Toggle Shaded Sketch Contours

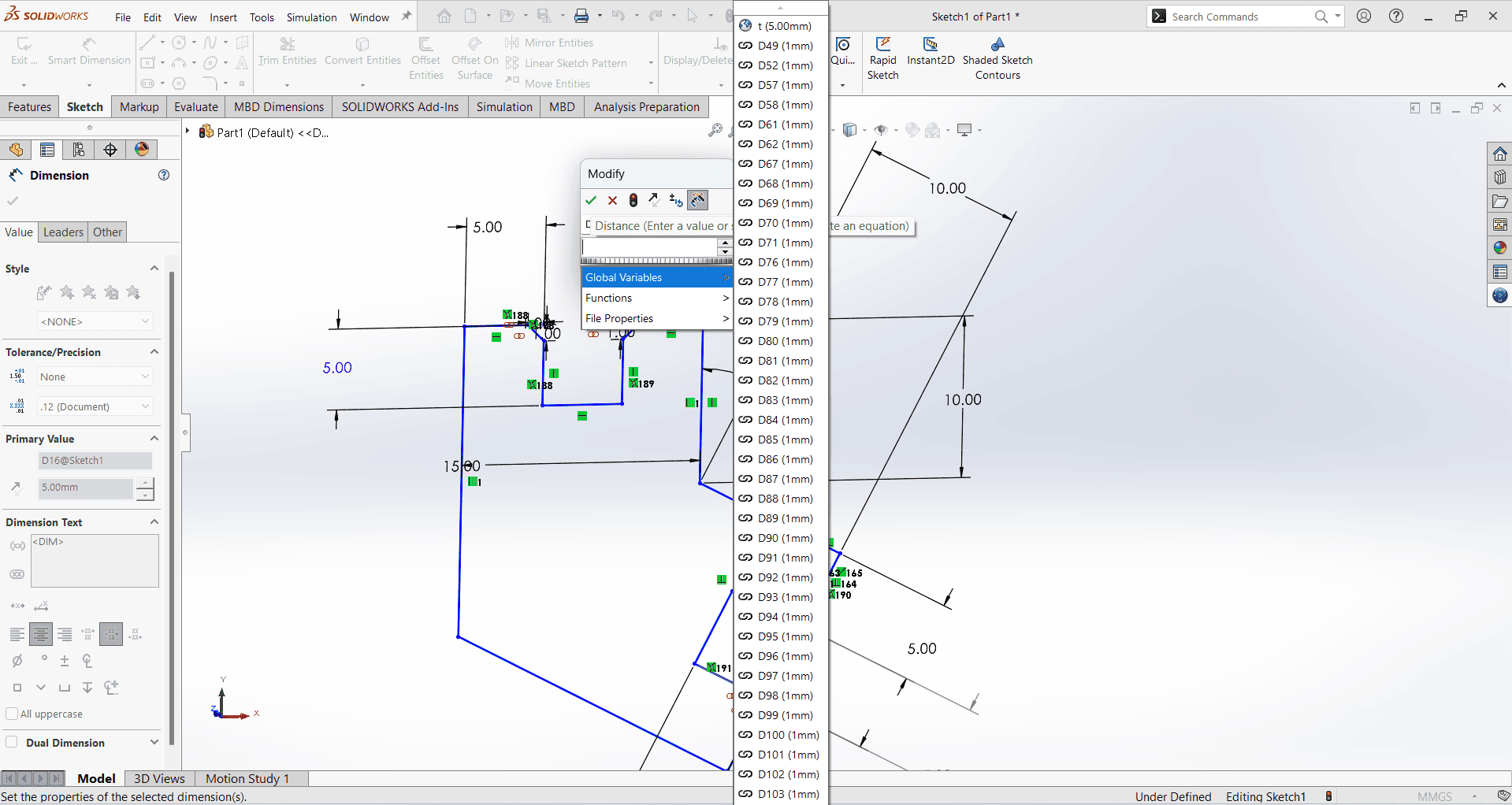(x=997, y=59)
